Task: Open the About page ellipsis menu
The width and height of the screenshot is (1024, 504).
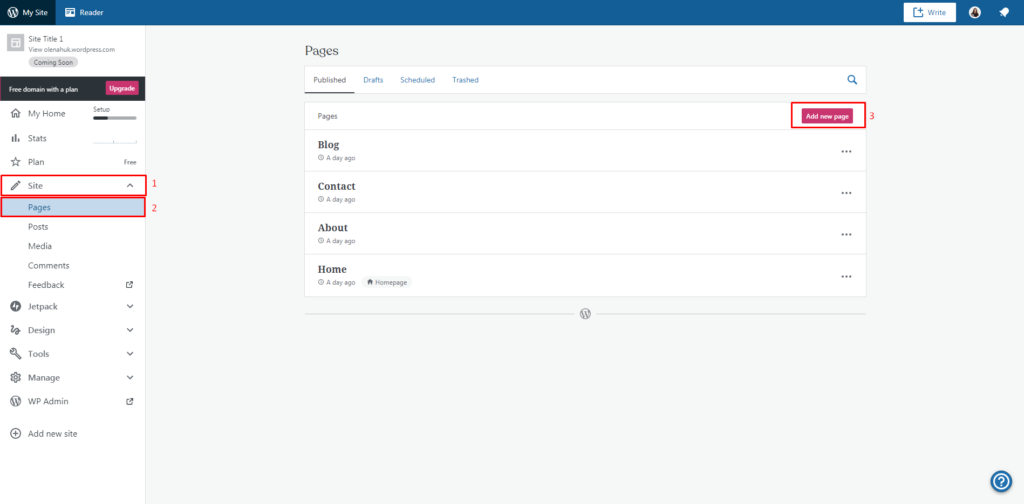Action: [846, 234]
